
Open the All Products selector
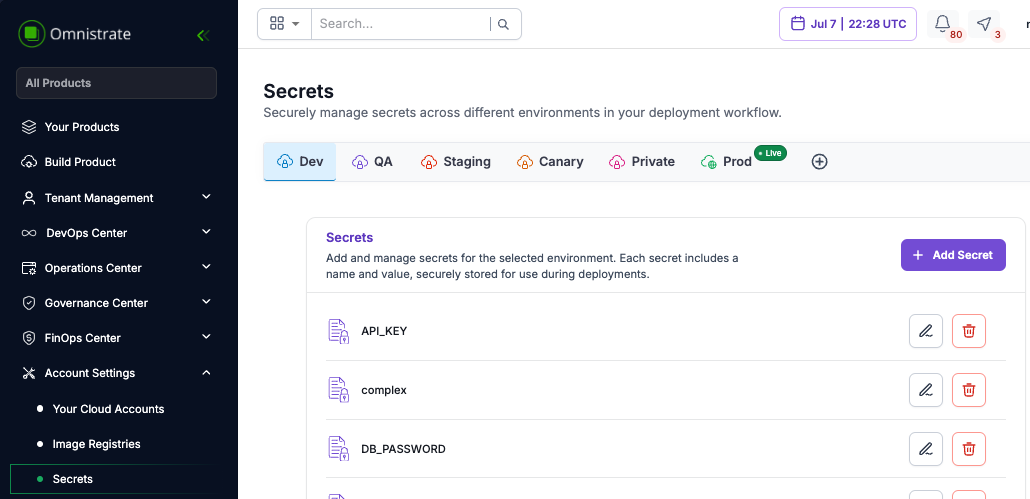(x=116, y=83)
